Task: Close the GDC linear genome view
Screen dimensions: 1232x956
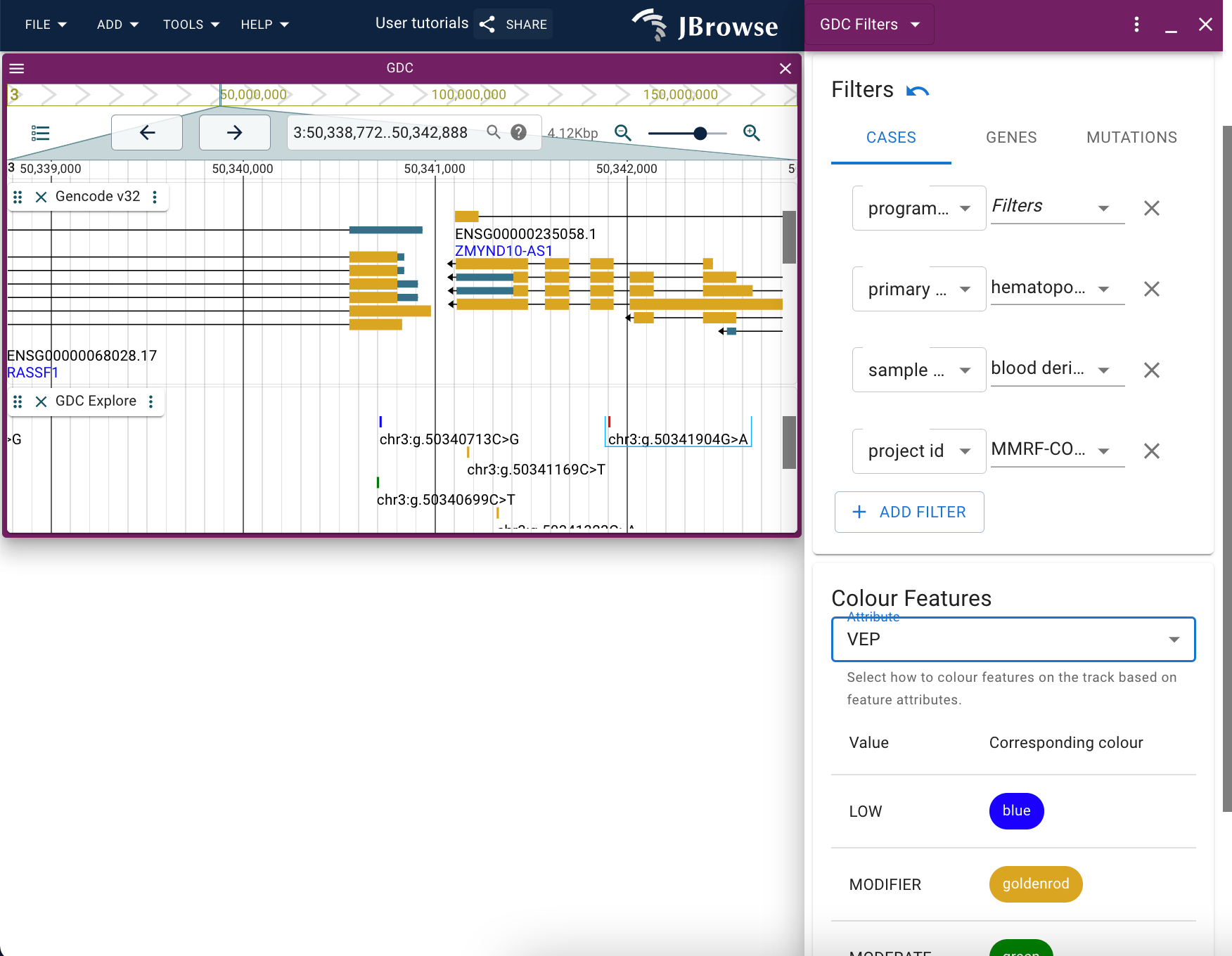Action: click(x=785, y=68)
